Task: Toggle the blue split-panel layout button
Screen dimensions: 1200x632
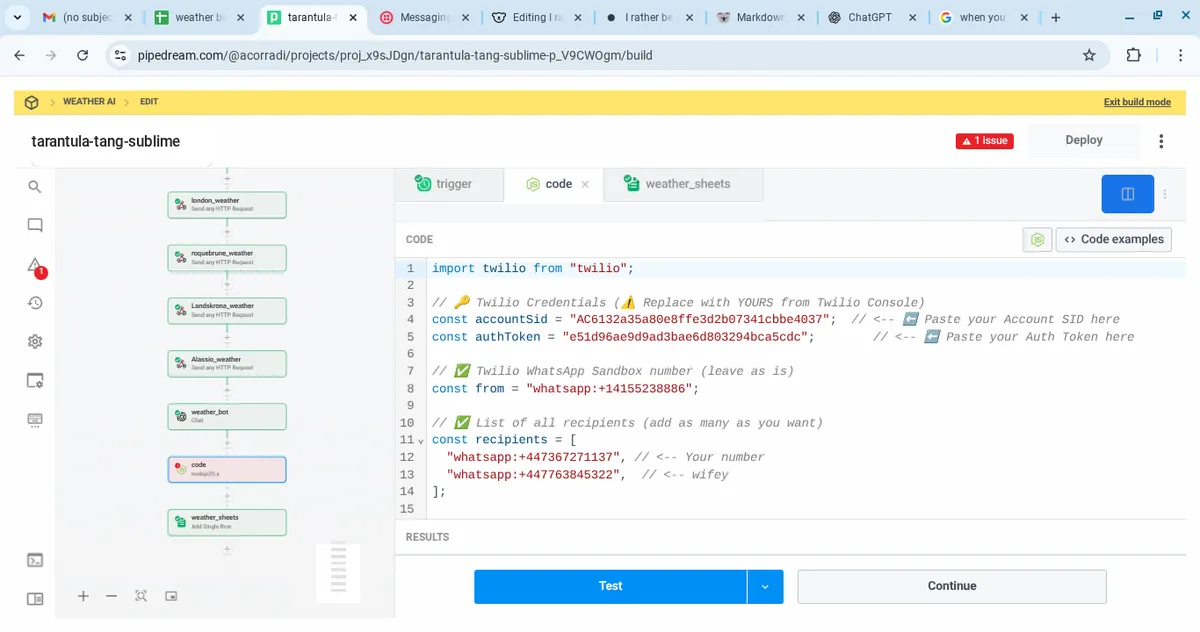Action: coord(1127,194)
